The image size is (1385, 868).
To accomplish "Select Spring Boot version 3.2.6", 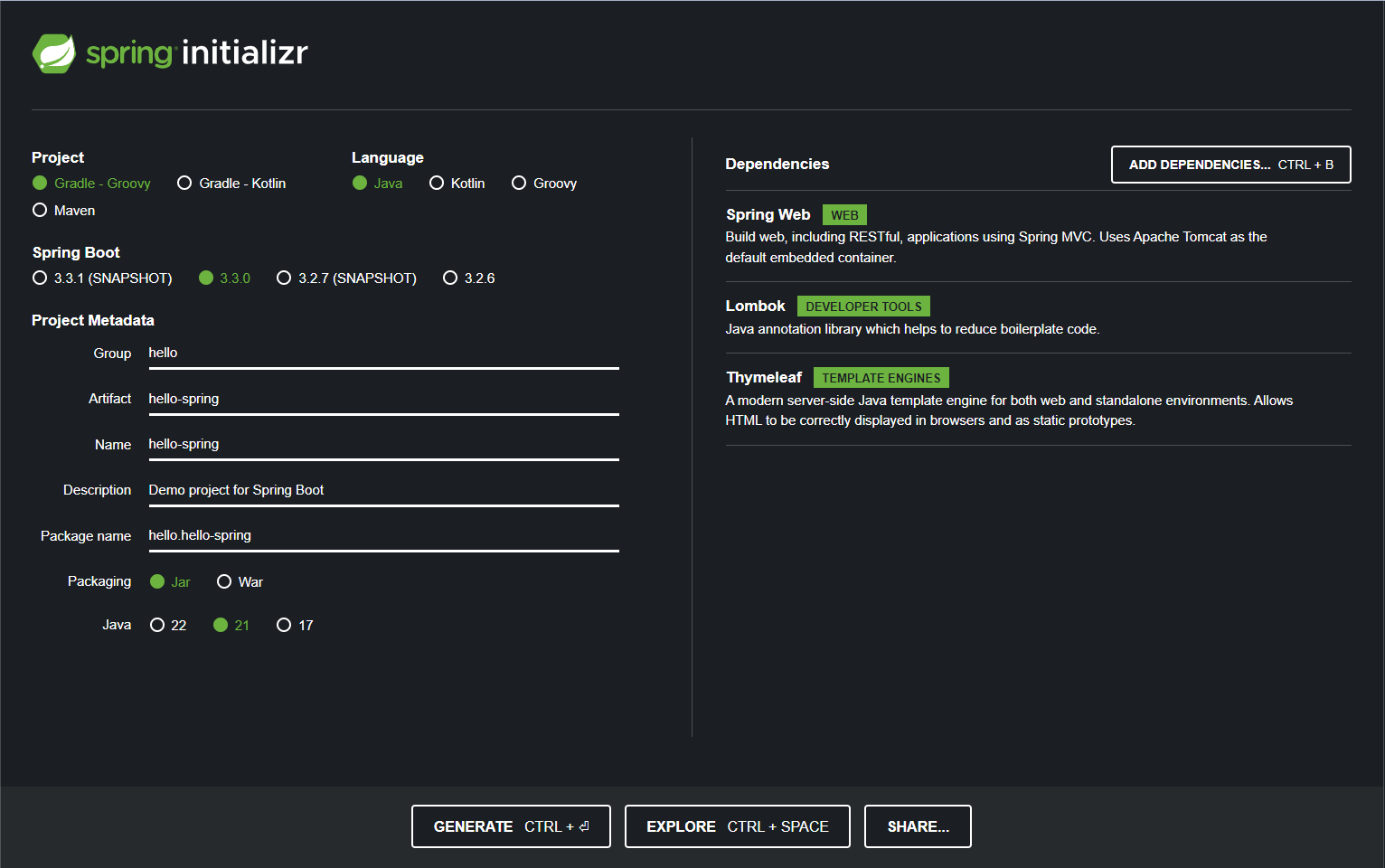I will point(469,278).
